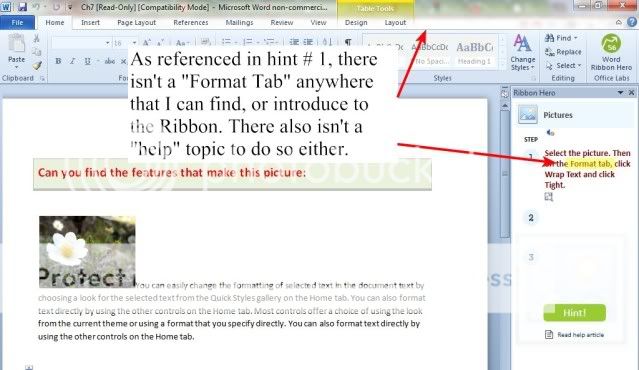Toggle Underline formatting
The height and width of the screenshot is (370, 639).
pyautogui.click(x=87, y=61)
